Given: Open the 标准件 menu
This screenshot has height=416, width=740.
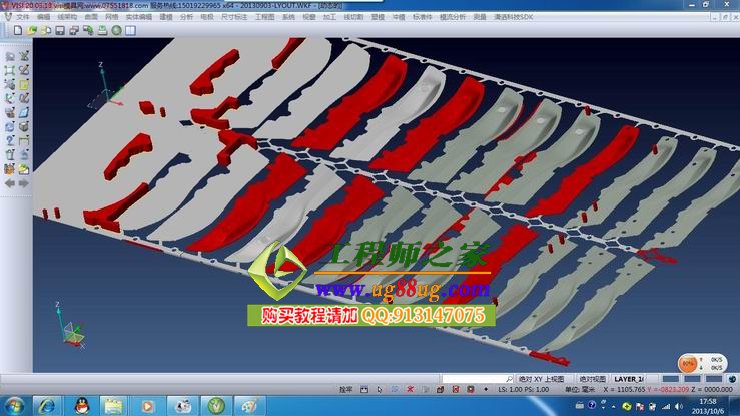Looking at the screenshot, I should 423,17.
